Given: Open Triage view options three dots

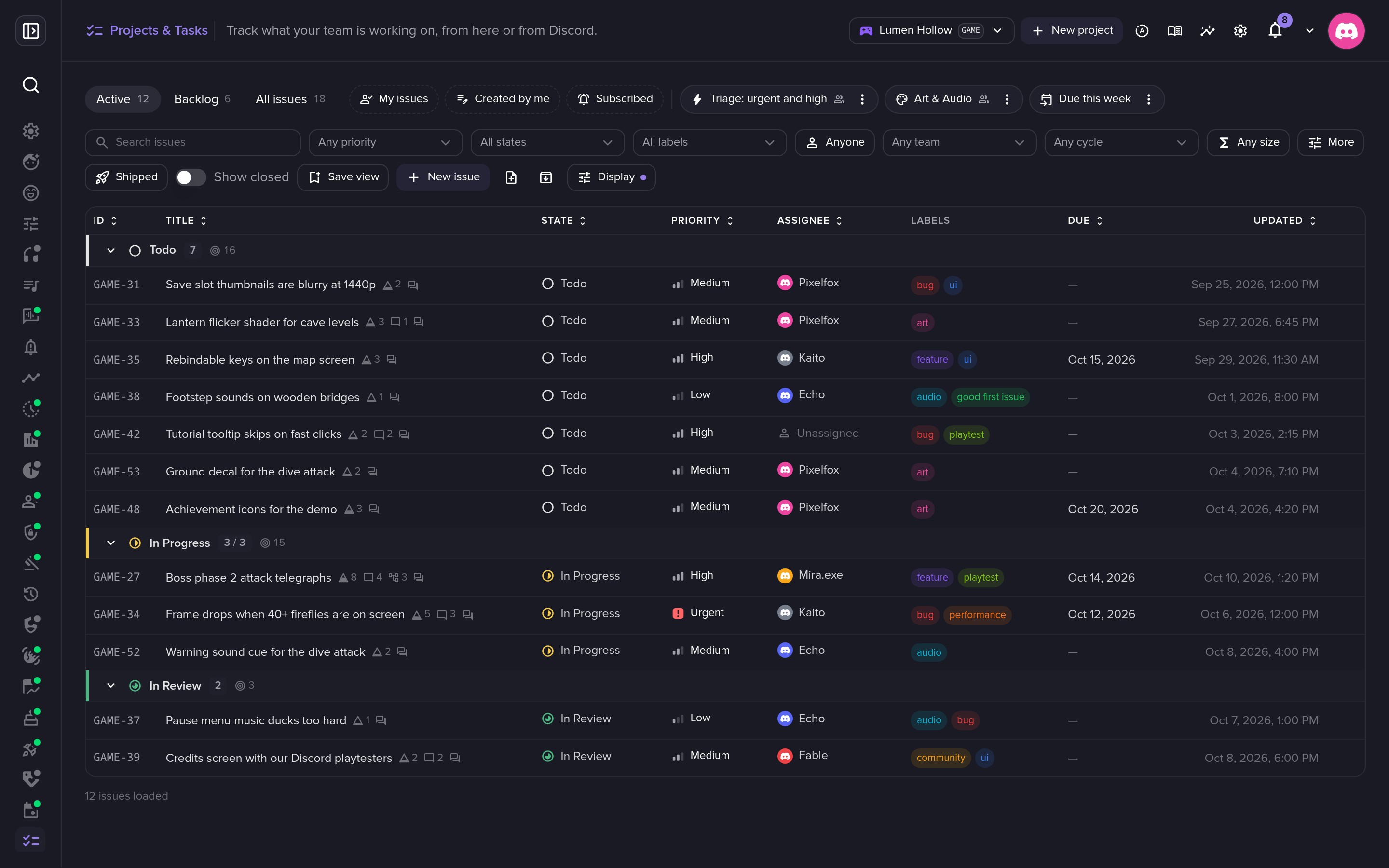Looking at the screenshot, I should tap(862, 99).
